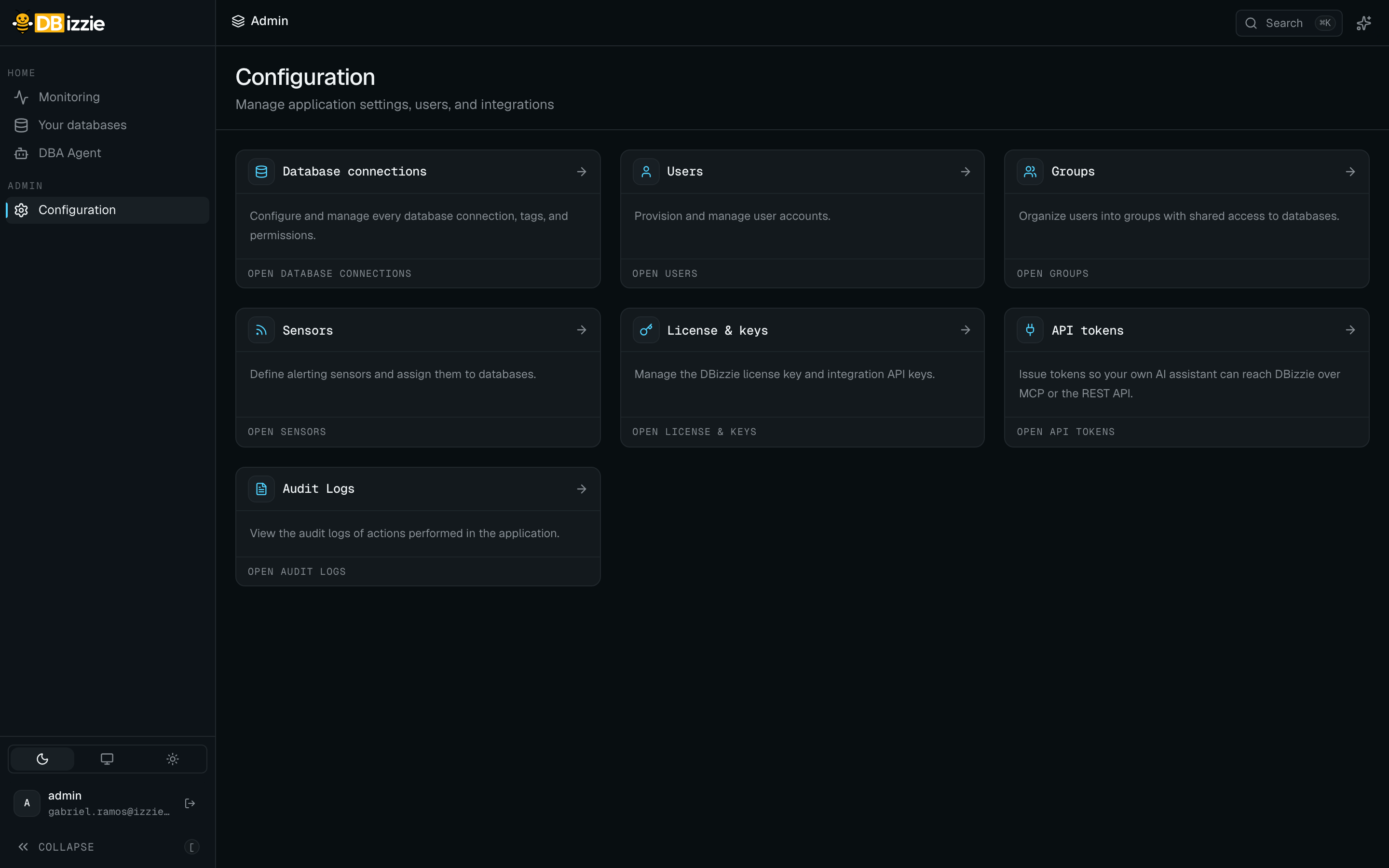Viewport: 1389px width, 868px height.
Task: Click the Admin breadcrumb label
Action: (269, 21)
